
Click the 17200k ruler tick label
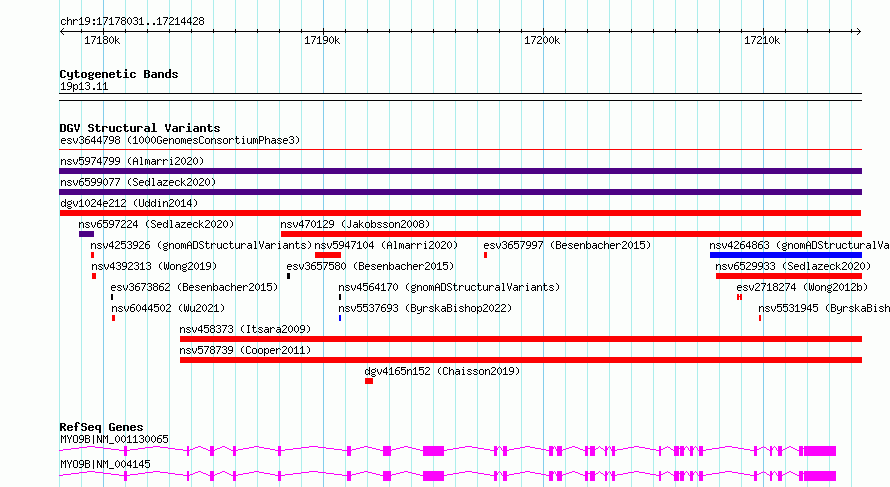(x=542, y=40)
